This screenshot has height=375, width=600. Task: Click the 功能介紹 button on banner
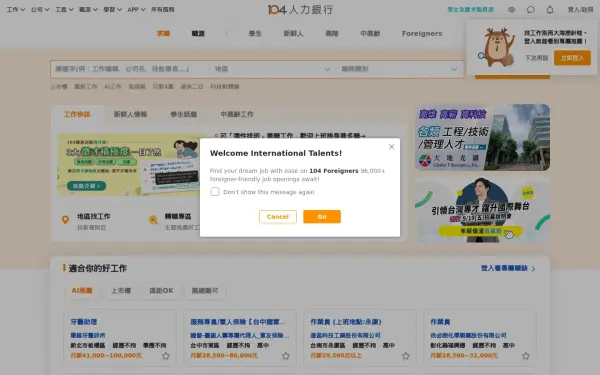point(86,186)
